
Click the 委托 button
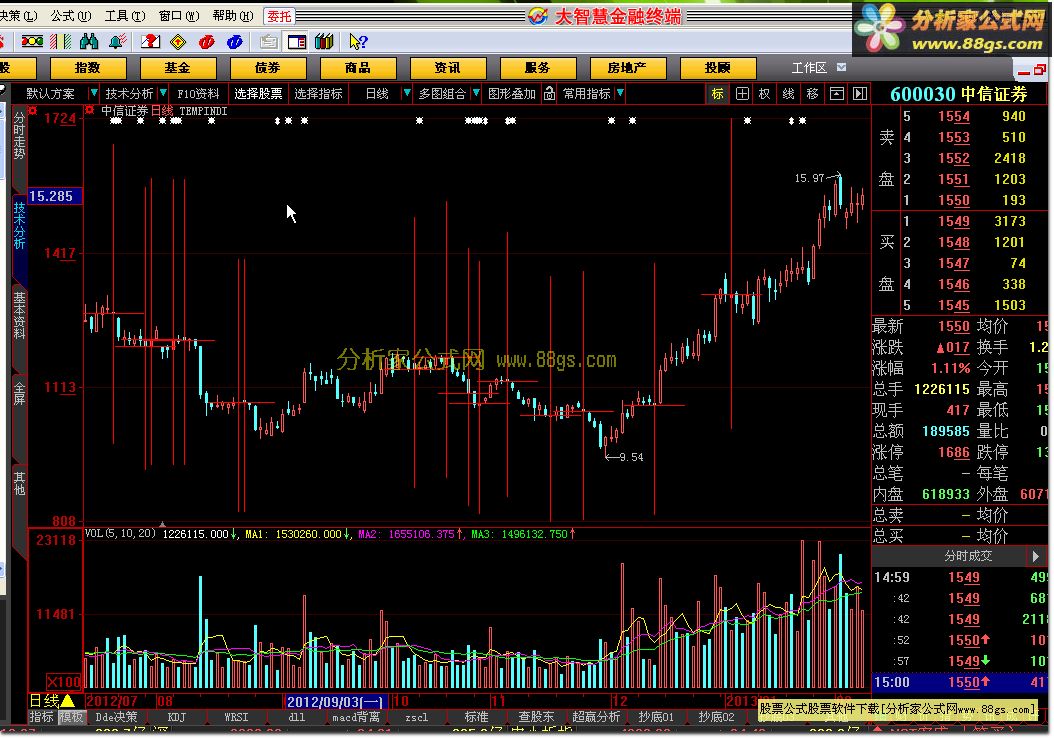(279, 15)
